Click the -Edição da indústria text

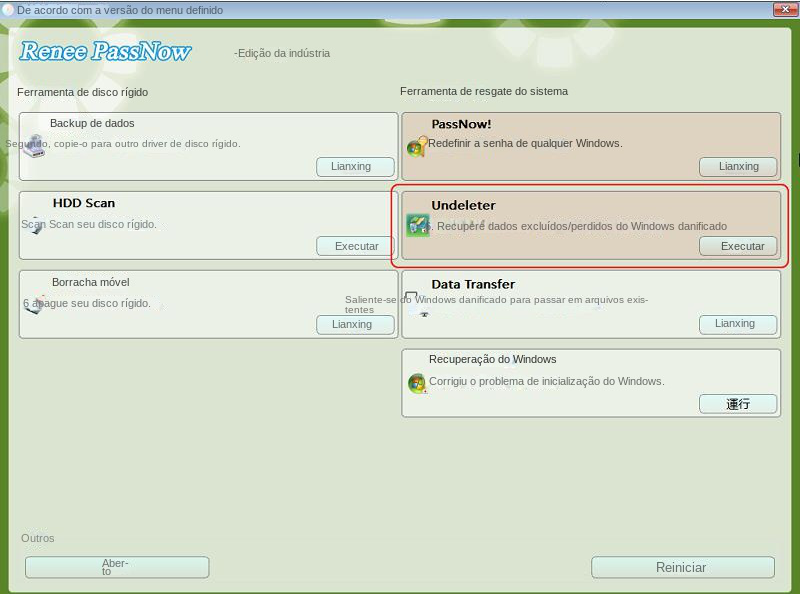pyautogui.click(x=282, y=53)
